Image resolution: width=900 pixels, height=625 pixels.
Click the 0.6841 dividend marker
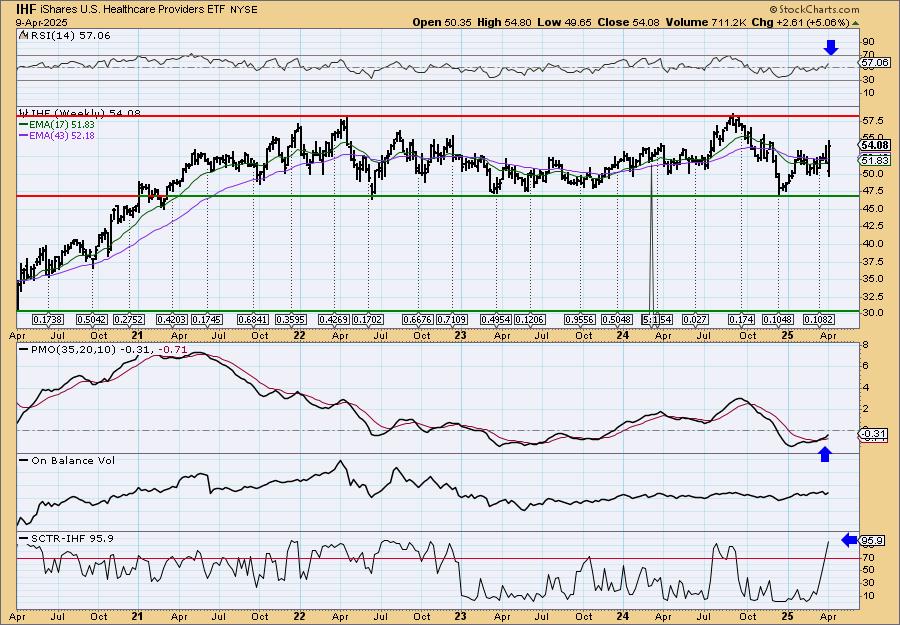[x=253, y=320]
